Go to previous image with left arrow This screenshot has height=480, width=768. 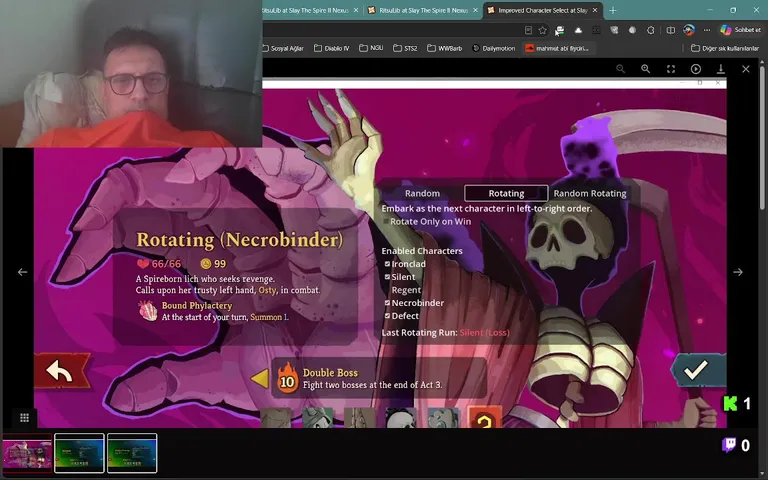[x=23, y=272]
